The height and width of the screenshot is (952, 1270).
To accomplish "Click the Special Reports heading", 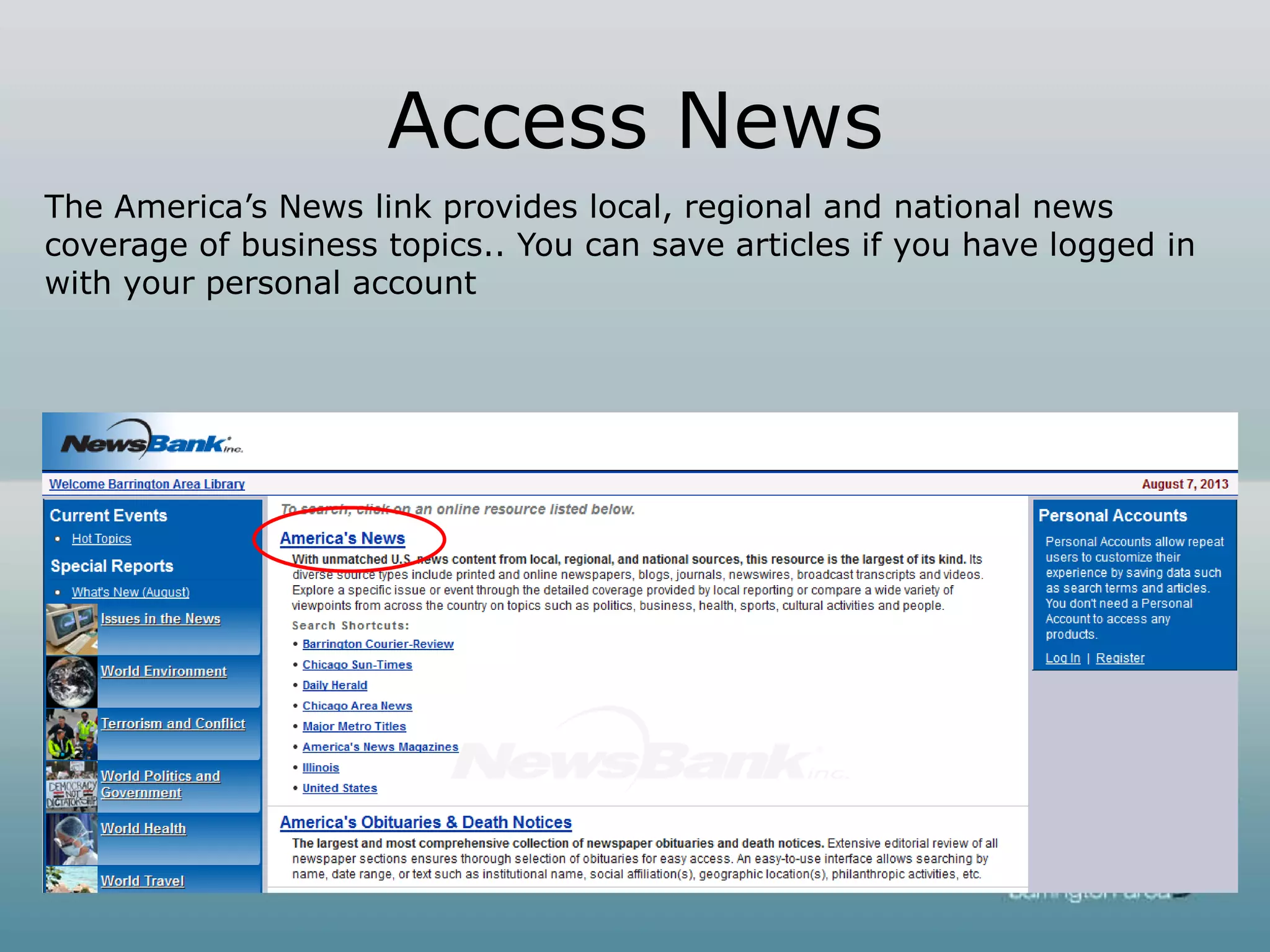I will [x=112, y=566].
